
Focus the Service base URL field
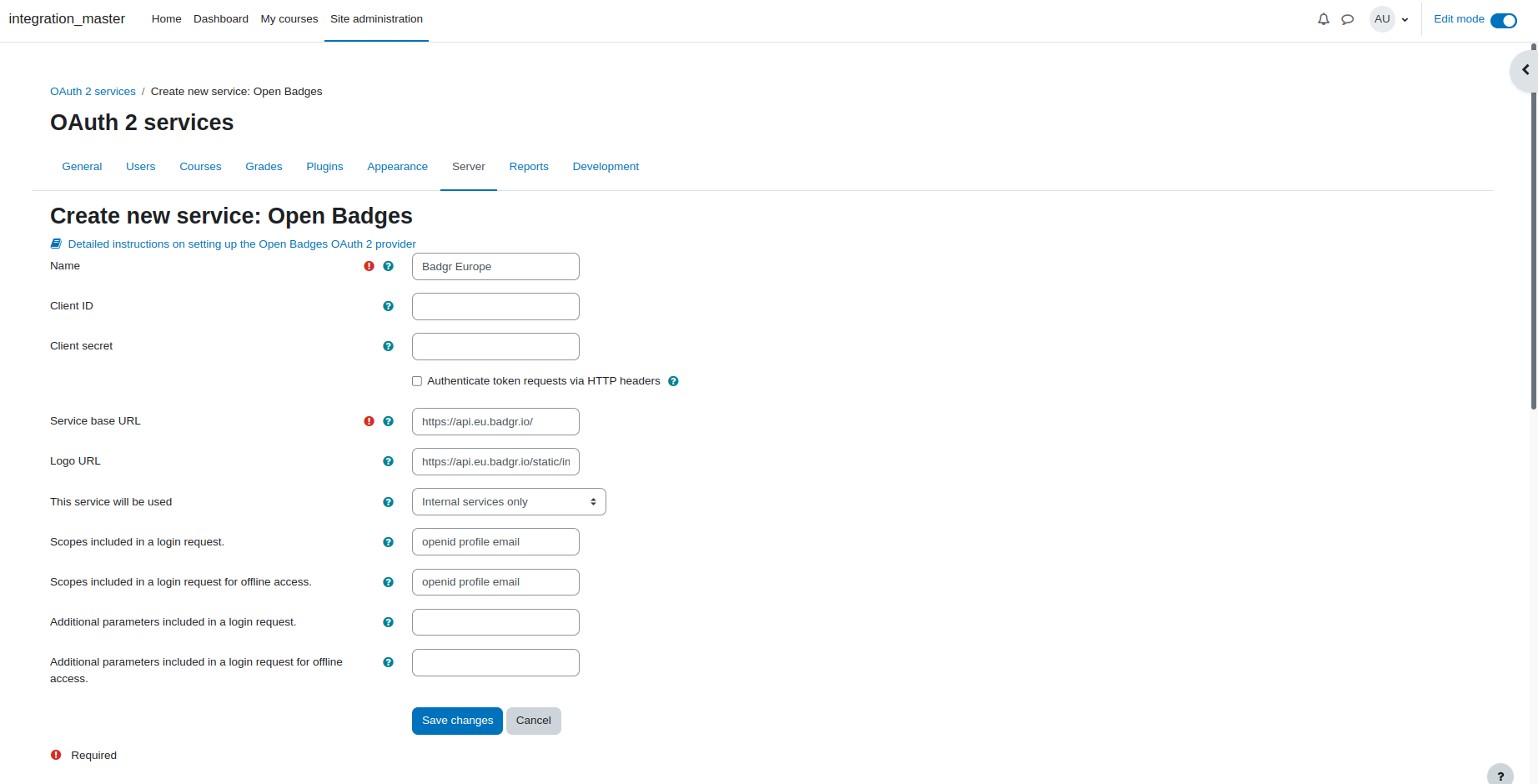tap(495, 422)
